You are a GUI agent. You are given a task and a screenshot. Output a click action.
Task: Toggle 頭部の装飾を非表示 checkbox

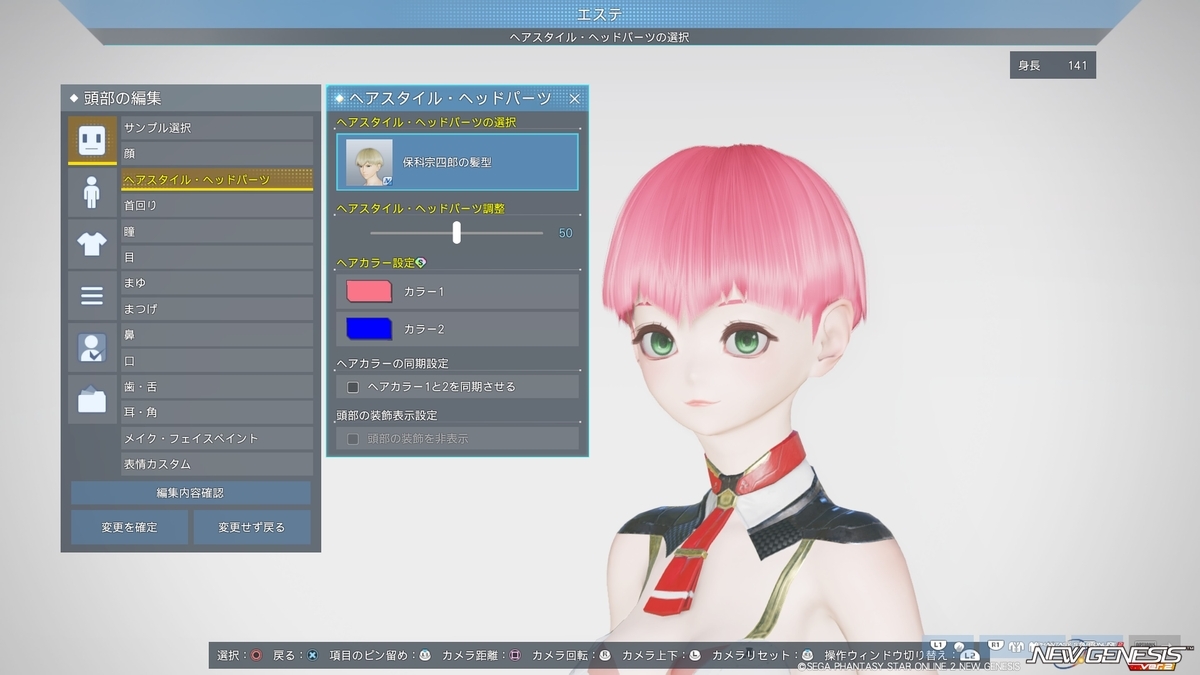[x=353, y=438]
